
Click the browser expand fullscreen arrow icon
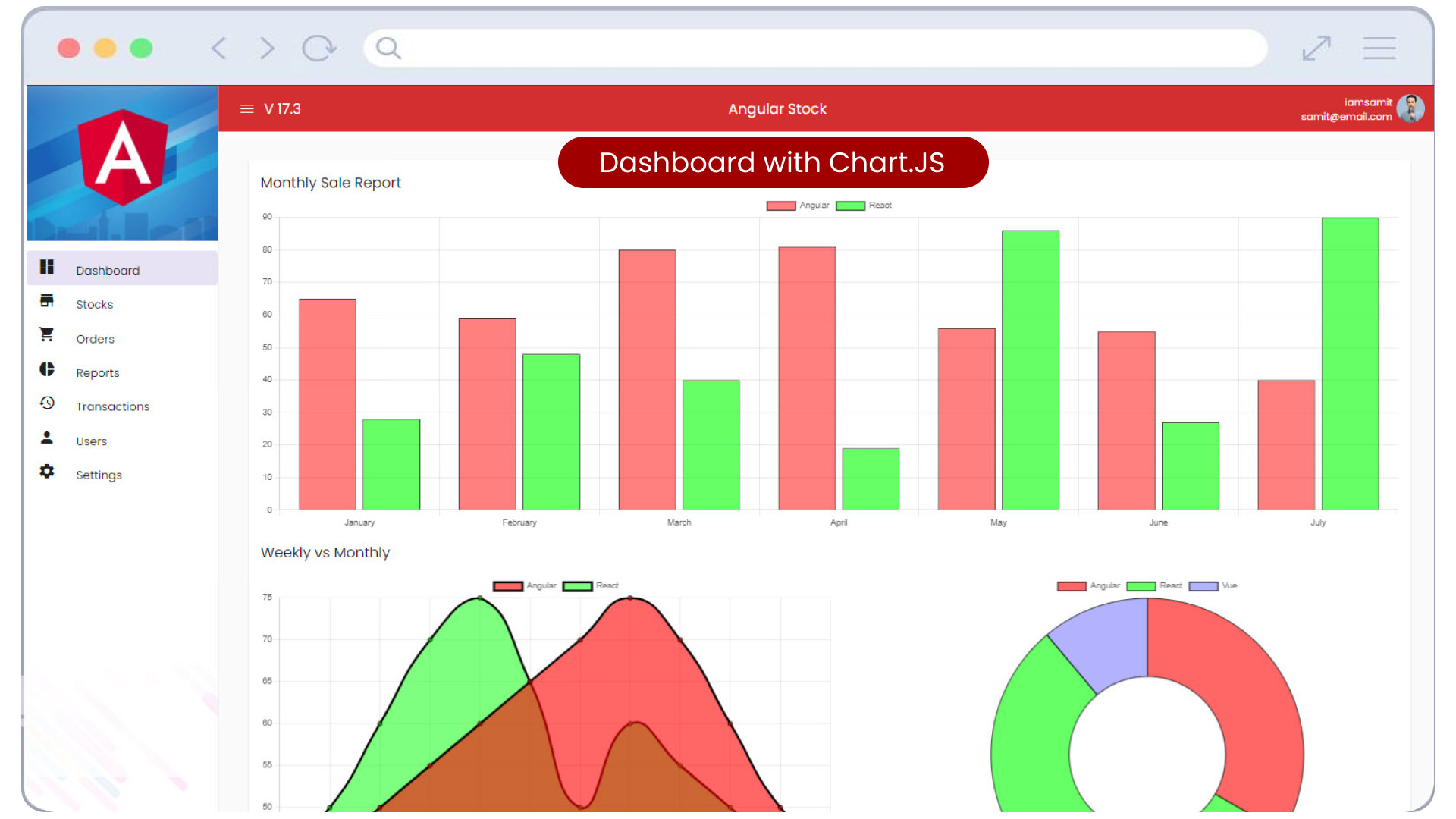point(1316,49)
